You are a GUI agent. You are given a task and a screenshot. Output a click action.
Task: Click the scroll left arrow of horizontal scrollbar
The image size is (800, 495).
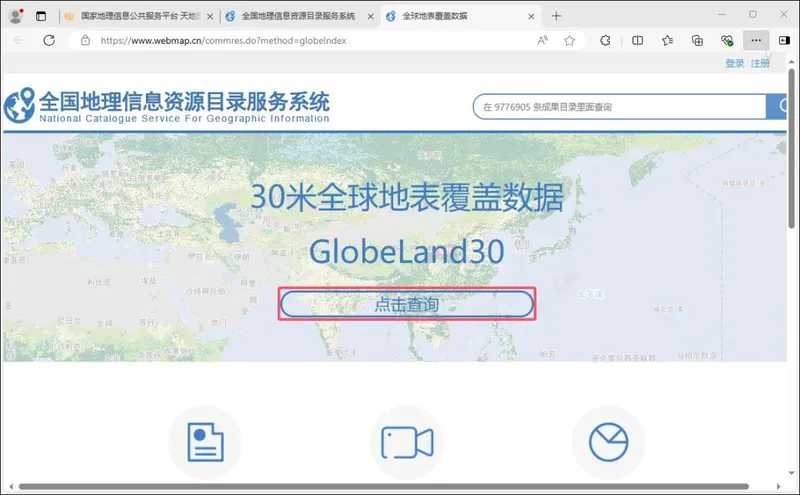coord(11,486)
